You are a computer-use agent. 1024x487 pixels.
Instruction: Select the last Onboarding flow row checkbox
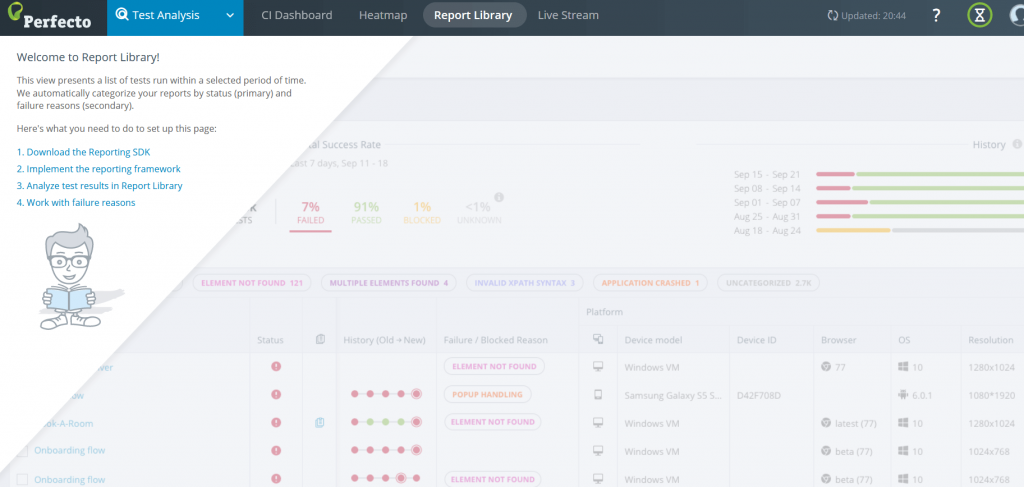(22, 479)
